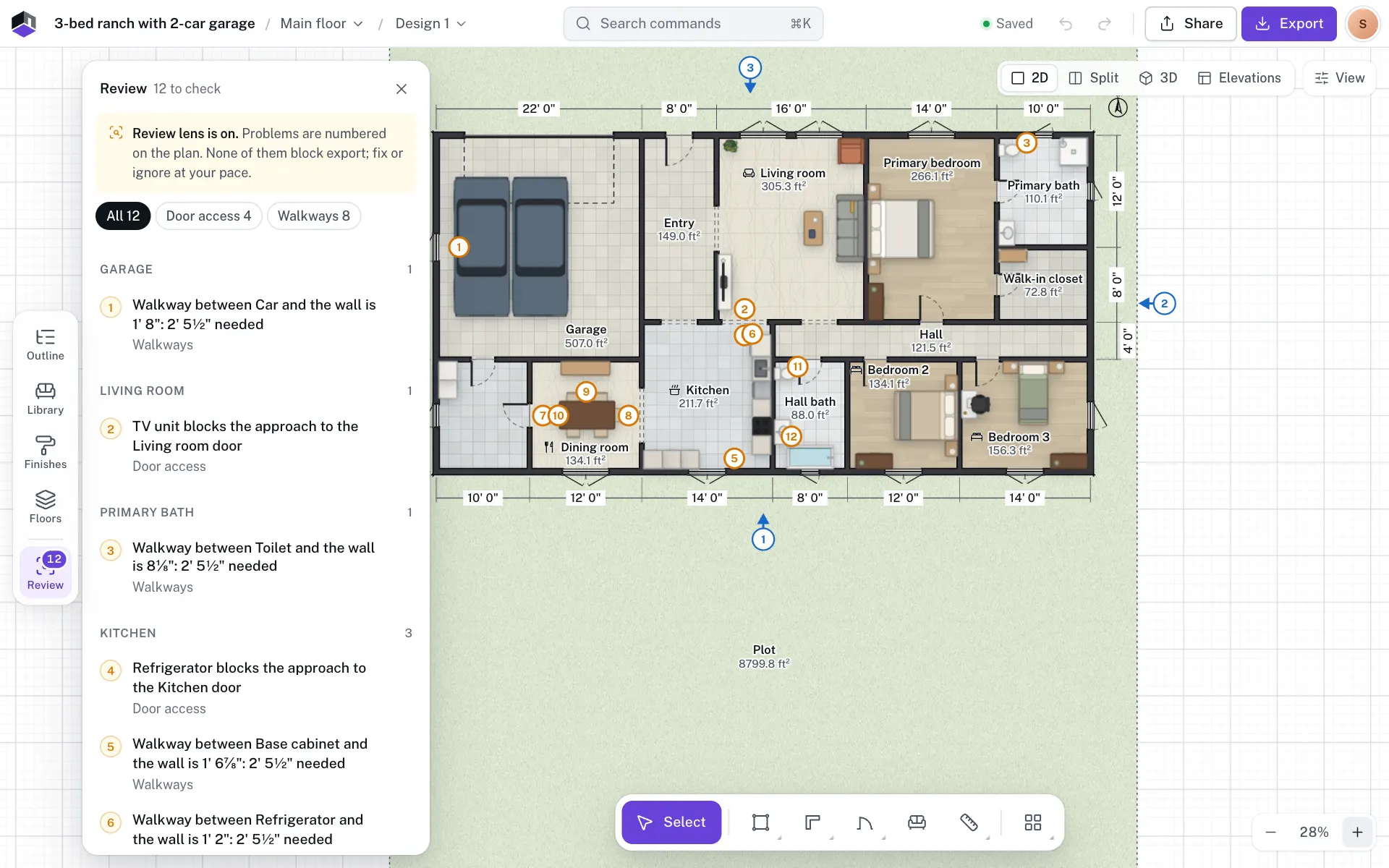Open the Floors layers panel
Screen dimensions: 1389x868
point(46,508)
